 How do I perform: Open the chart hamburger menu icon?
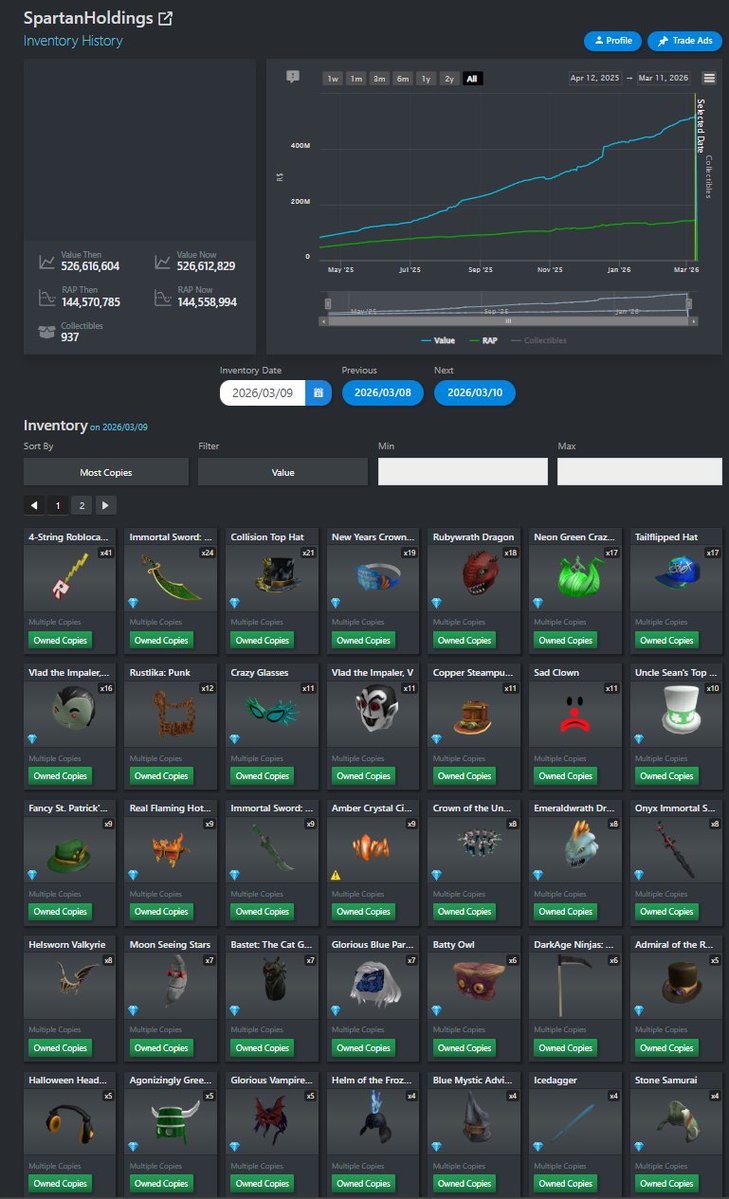point(709,78)
